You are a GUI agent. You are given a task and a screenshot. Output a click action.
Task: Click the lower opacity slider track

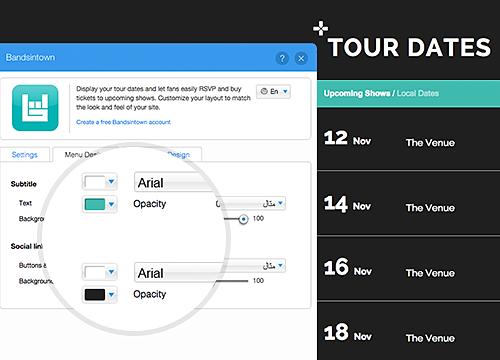point(232,281)
